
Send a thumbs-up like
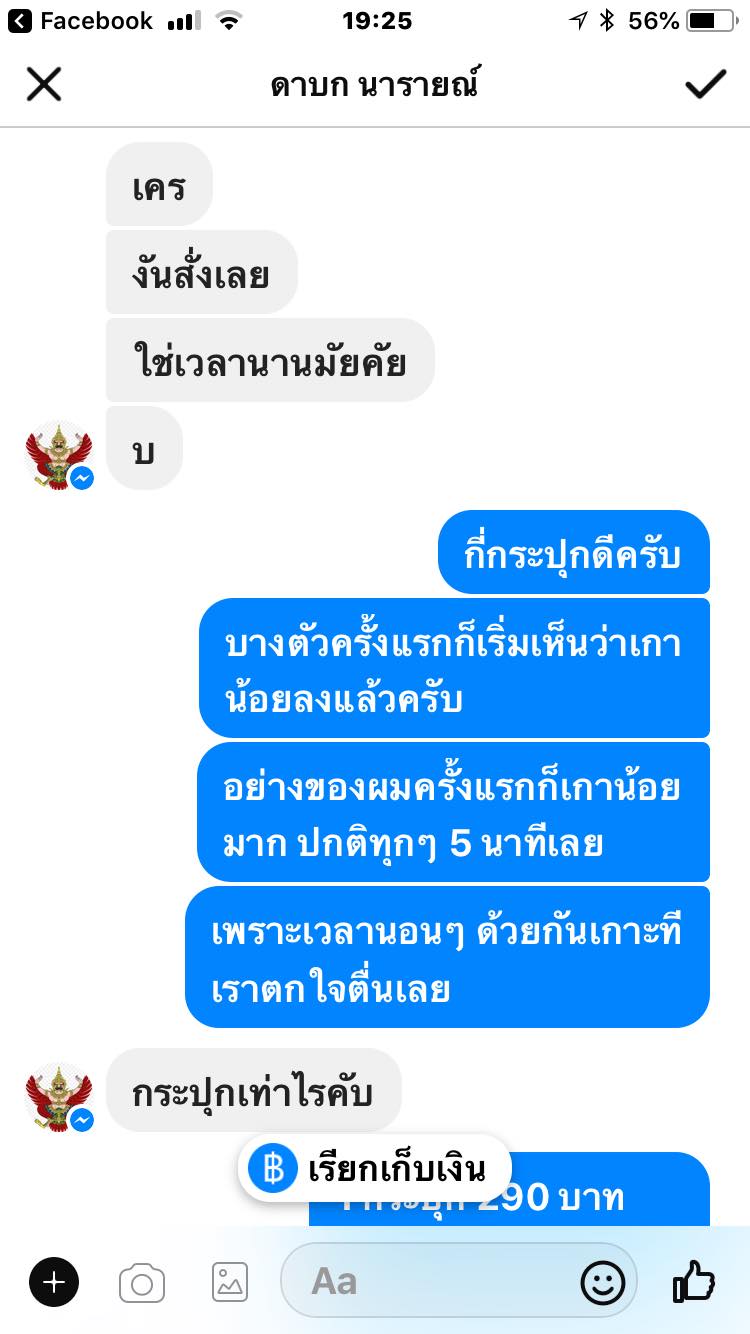[x=693, y=1280]
